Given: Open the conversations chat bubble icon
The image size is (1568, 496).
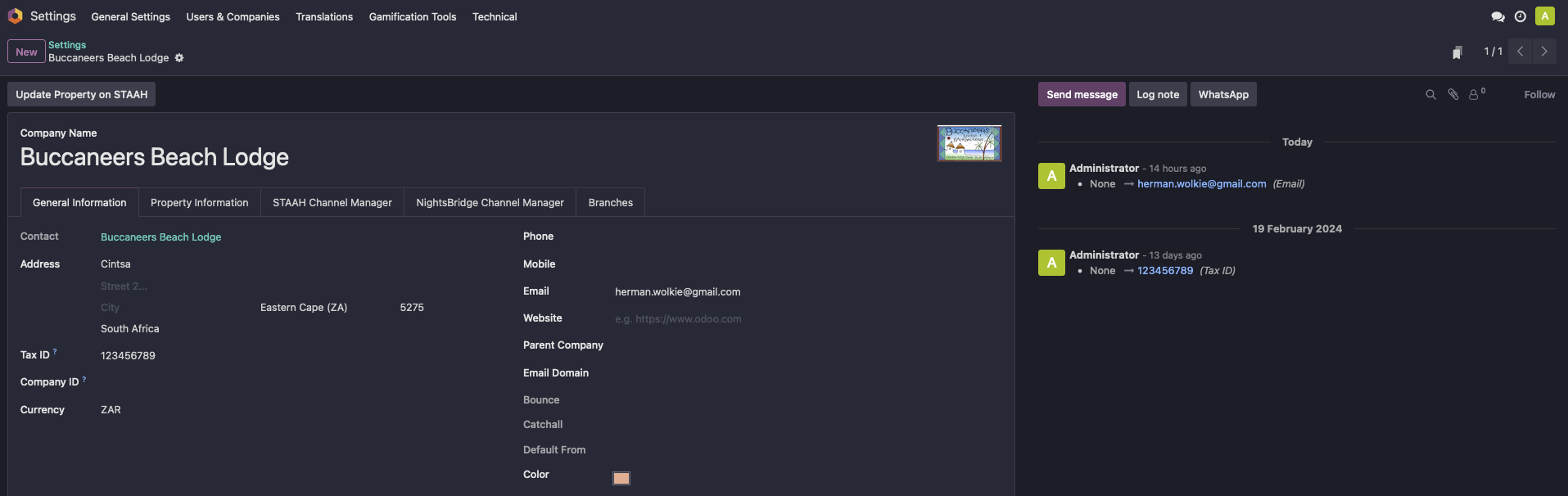Looking at the screenshot, I should (x=1498, y=16).
